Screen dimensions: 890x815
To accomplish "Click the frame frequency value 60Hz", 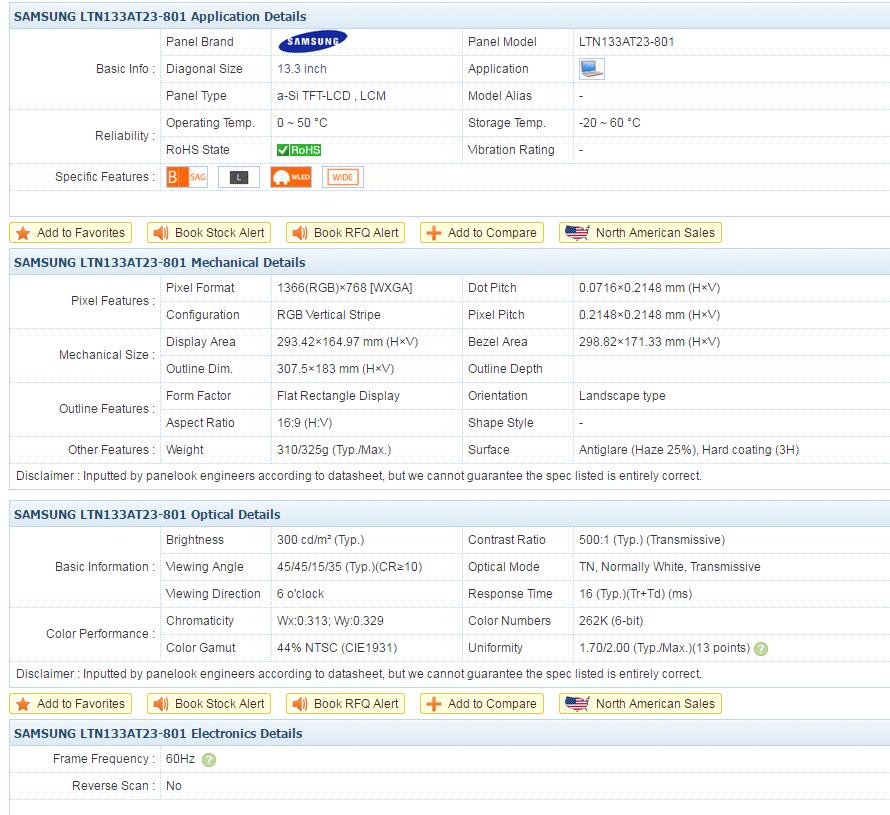I will pyautogui.click(x=180, y=759).
